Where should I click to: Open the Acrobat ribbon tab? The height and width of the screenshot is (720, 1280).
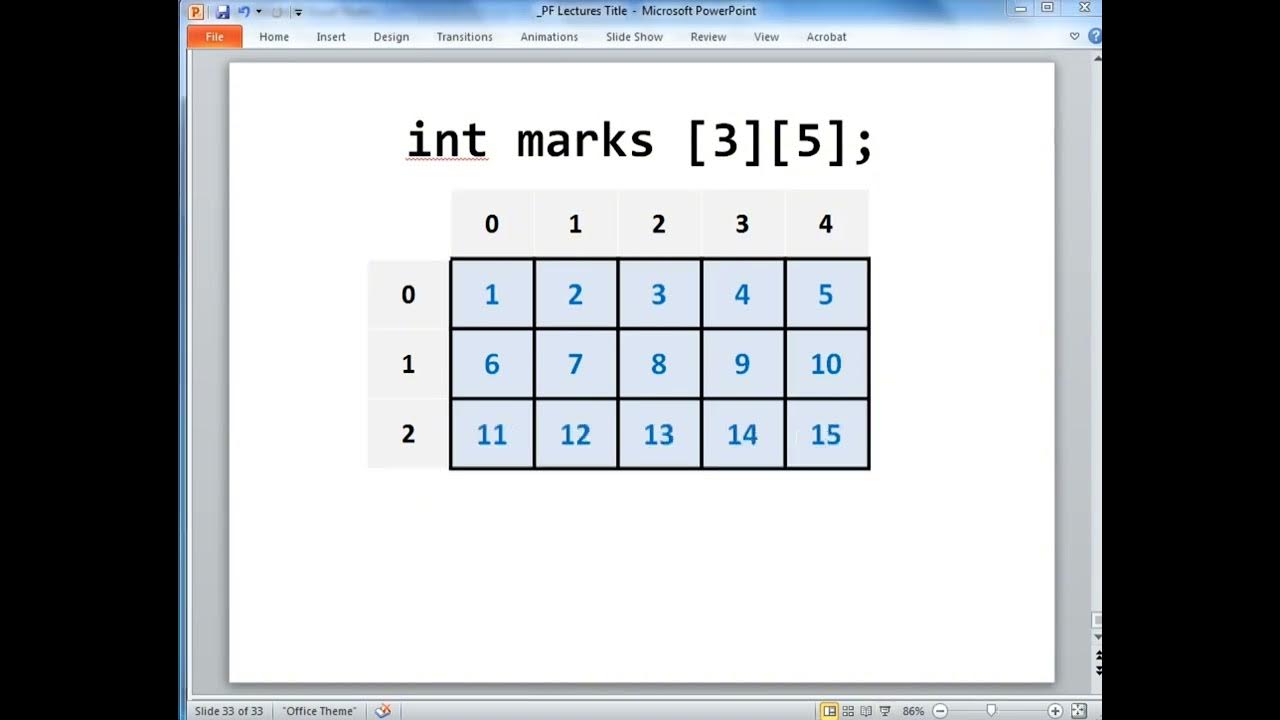point(826,37)
